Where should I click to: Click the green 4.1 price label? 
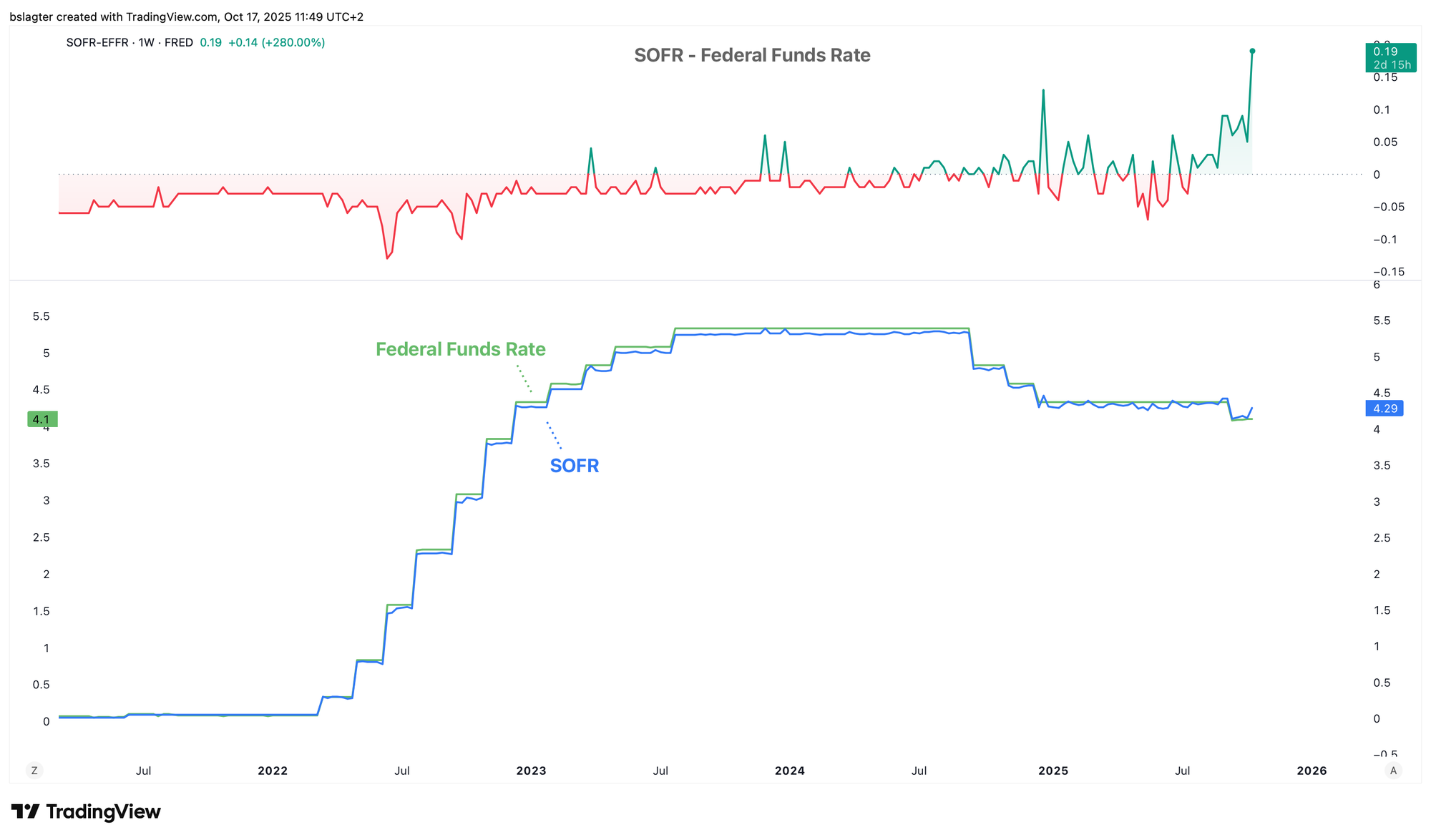[x=41, y=419]
